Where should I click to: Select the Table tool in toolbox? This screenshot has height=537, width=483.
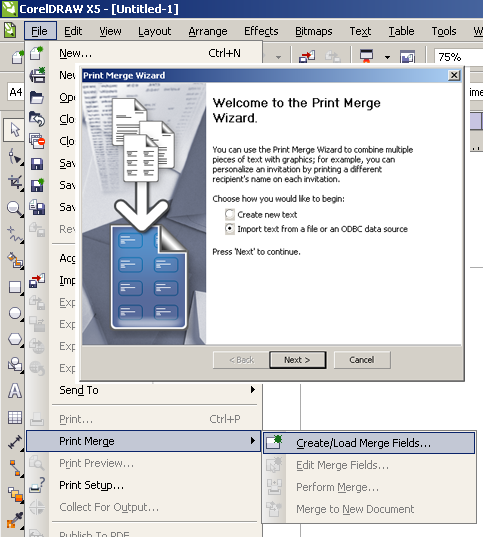[x=14, y=417]
